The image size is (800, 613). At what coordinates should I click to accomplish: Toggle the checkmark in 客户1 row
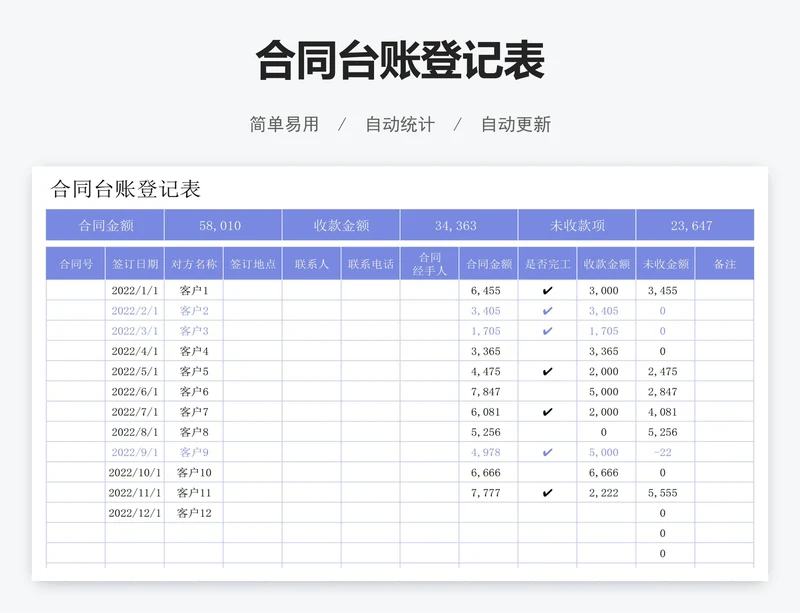[547, 291]
